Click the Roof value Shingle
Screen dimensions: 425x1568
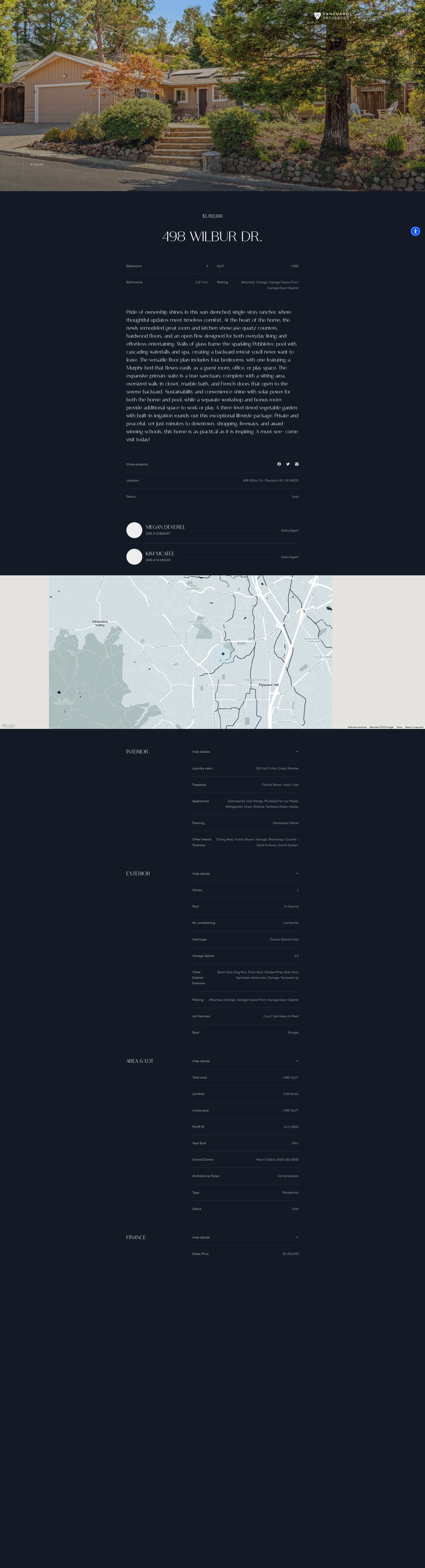(x=293, y=1032)
